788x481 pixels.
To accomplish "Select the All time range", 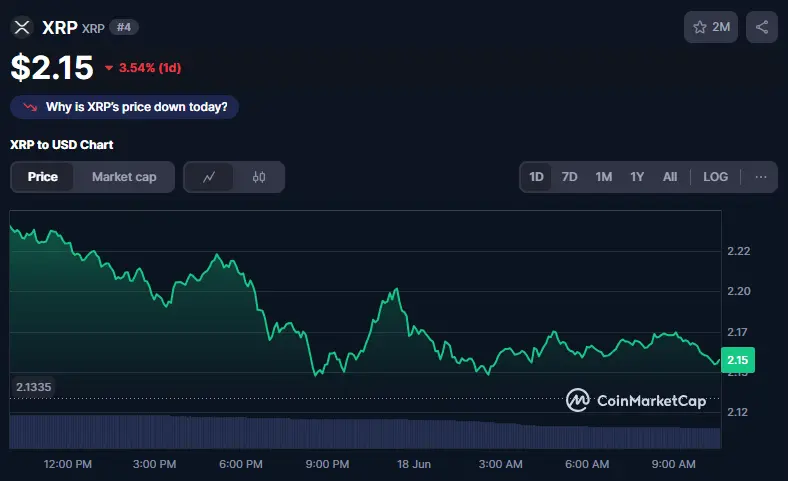I will [670, 177].
